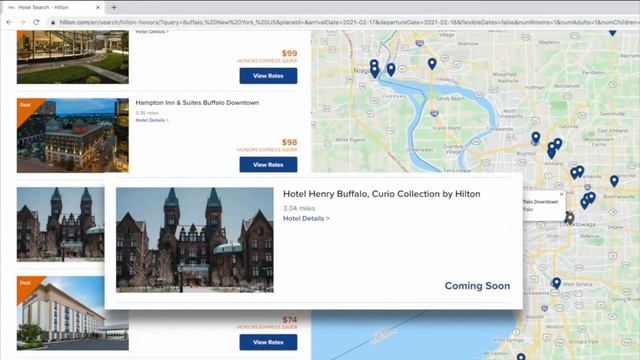This screenshot has height=360, width=640.
Task: Click View Rates for the $99 hotel
Action: point(268,76)
